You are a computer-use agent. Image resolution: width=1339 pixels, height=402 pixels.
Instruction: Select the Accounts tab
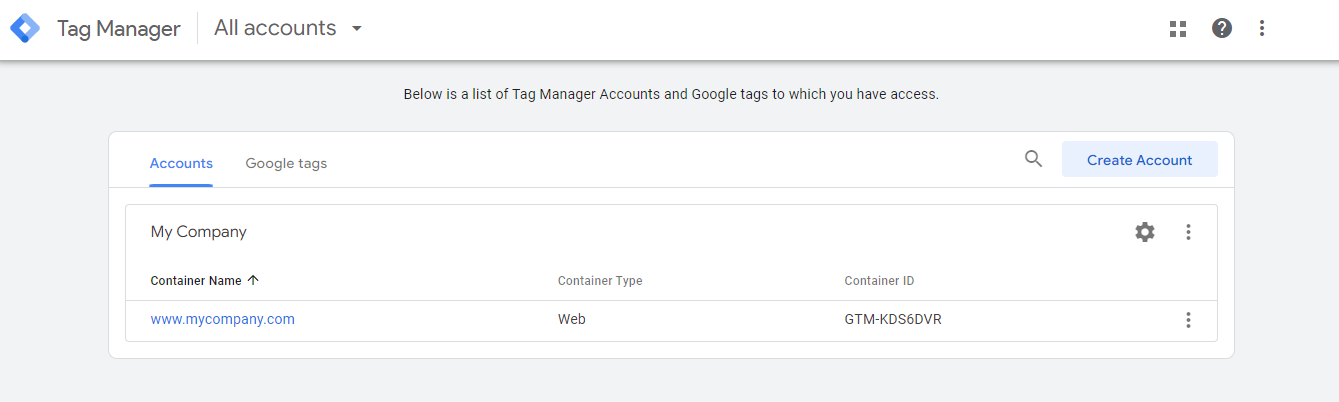point(181,163)
